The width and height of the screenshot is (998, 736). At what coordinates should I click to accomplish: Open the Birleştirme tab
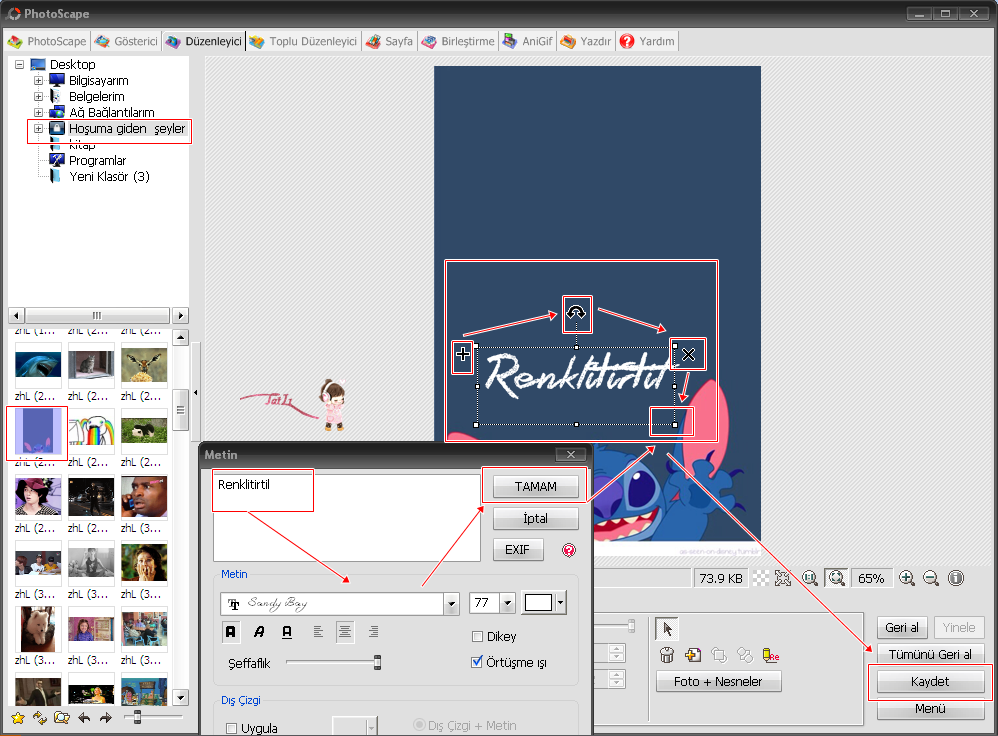click(x=458, y=41)
